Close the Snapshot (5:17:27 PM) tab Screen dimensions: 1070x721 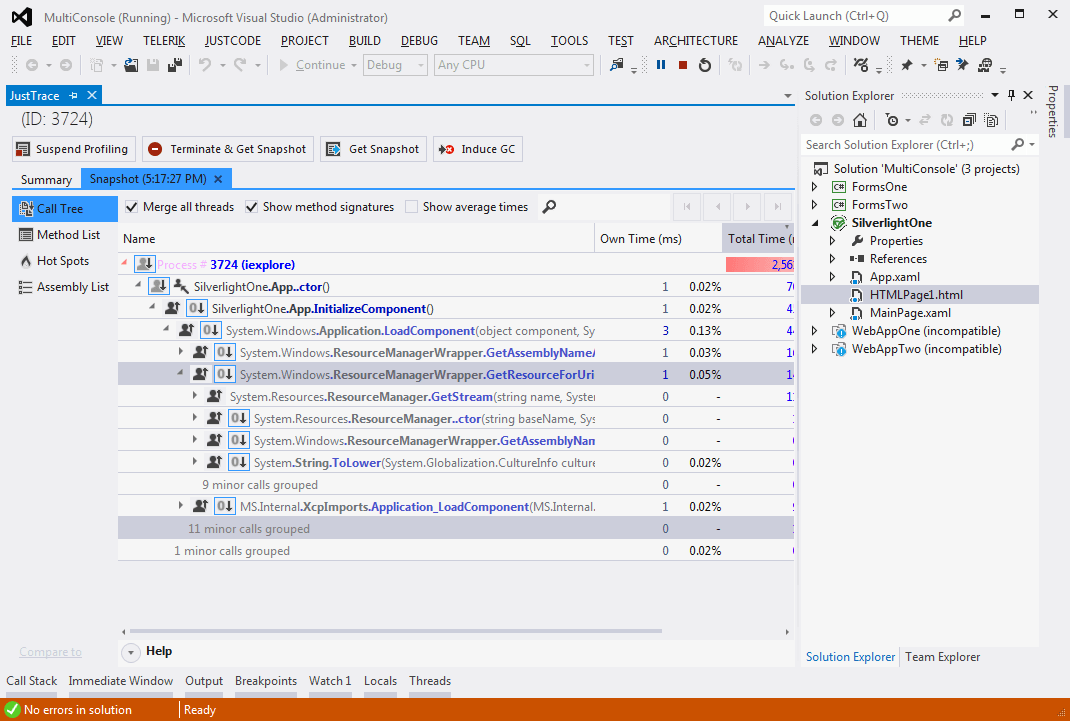(x=218, y=179)
